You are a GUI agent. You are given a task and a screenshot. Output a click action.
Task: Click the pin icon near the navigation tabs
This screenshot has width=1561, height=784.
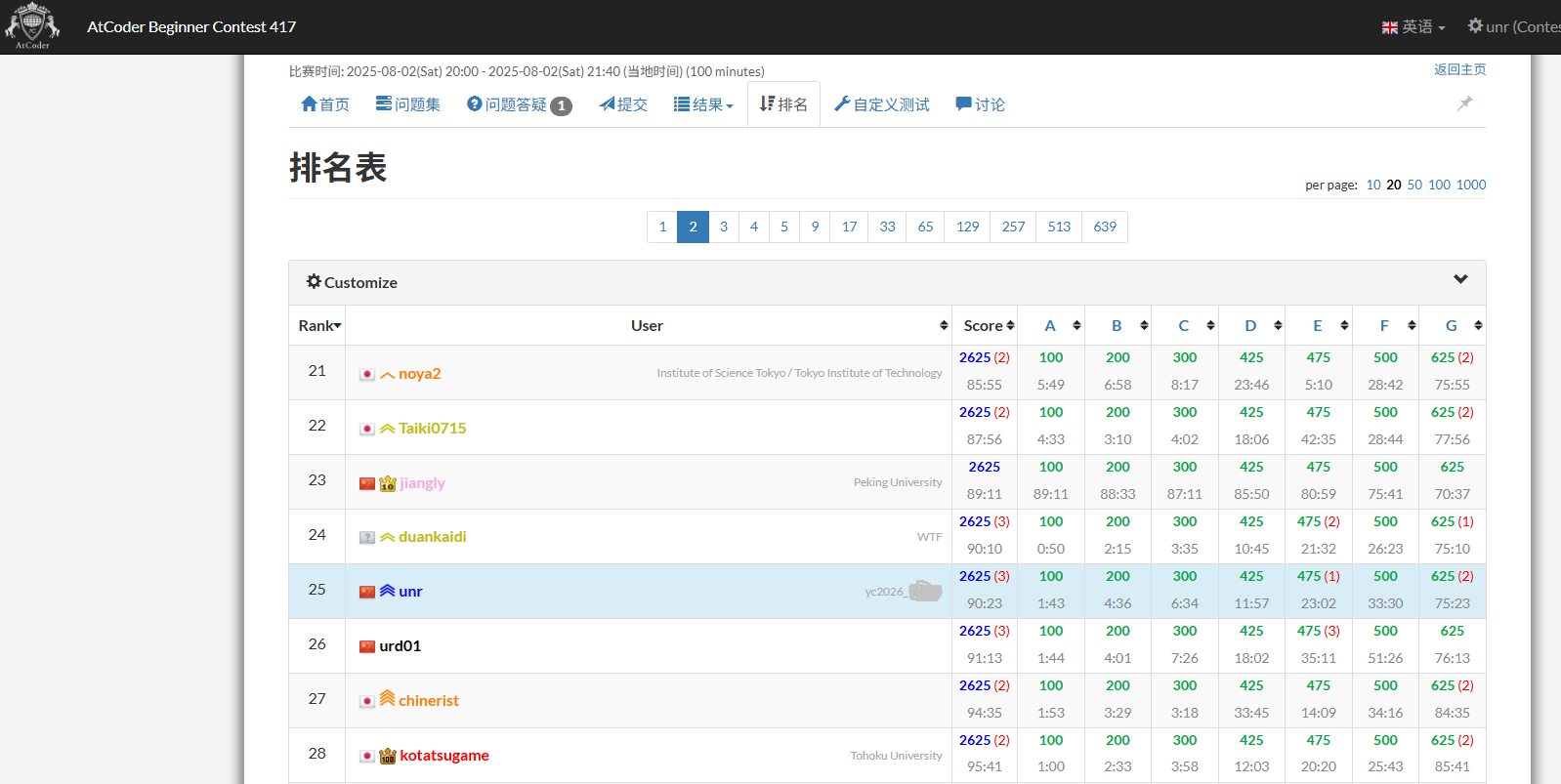[x=1464, y=103]
